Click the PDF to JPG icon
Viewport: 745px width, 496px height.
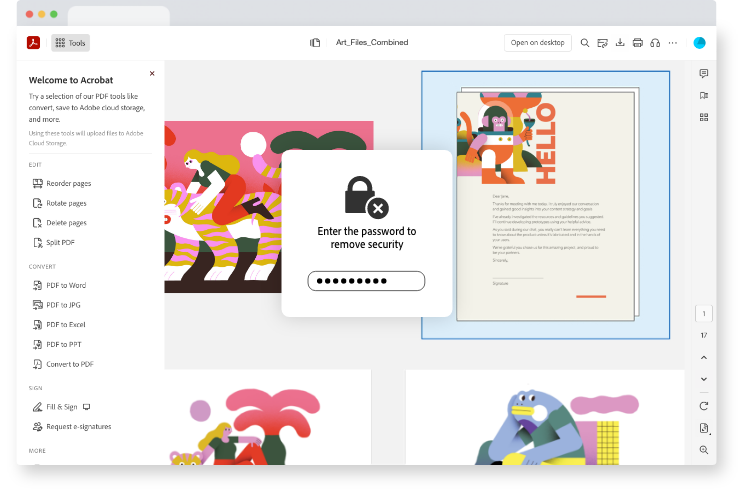pos(38,305)
